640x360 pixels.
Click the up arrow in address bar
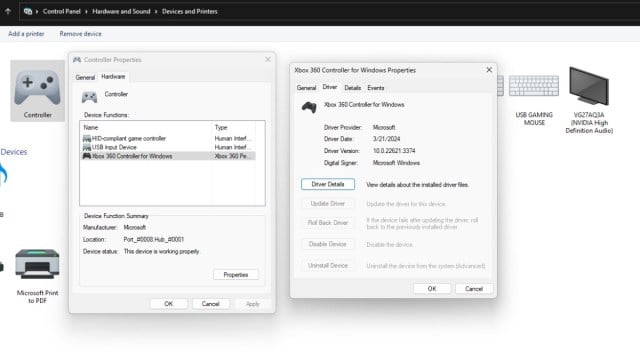[x=8, y=11]
